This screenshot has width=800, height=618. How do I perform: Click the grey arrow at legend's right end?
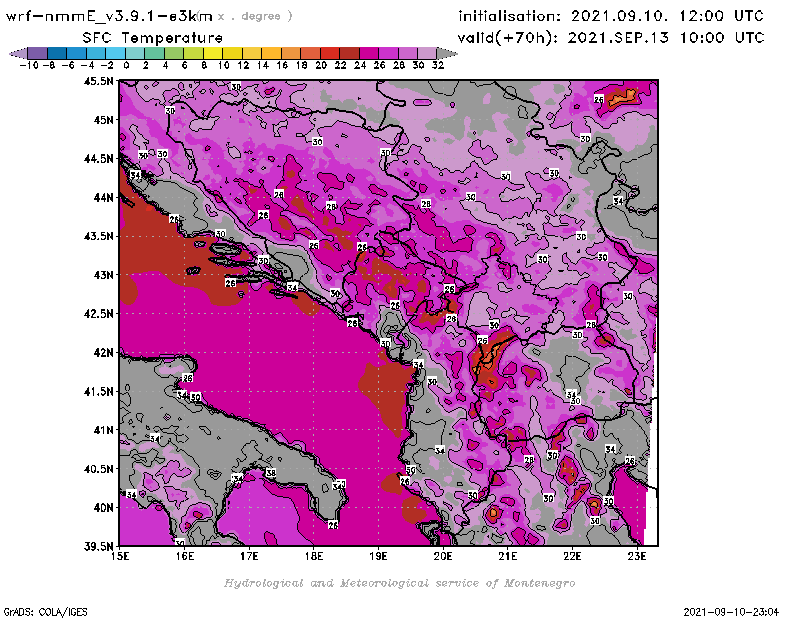click(x=447, y=53)
